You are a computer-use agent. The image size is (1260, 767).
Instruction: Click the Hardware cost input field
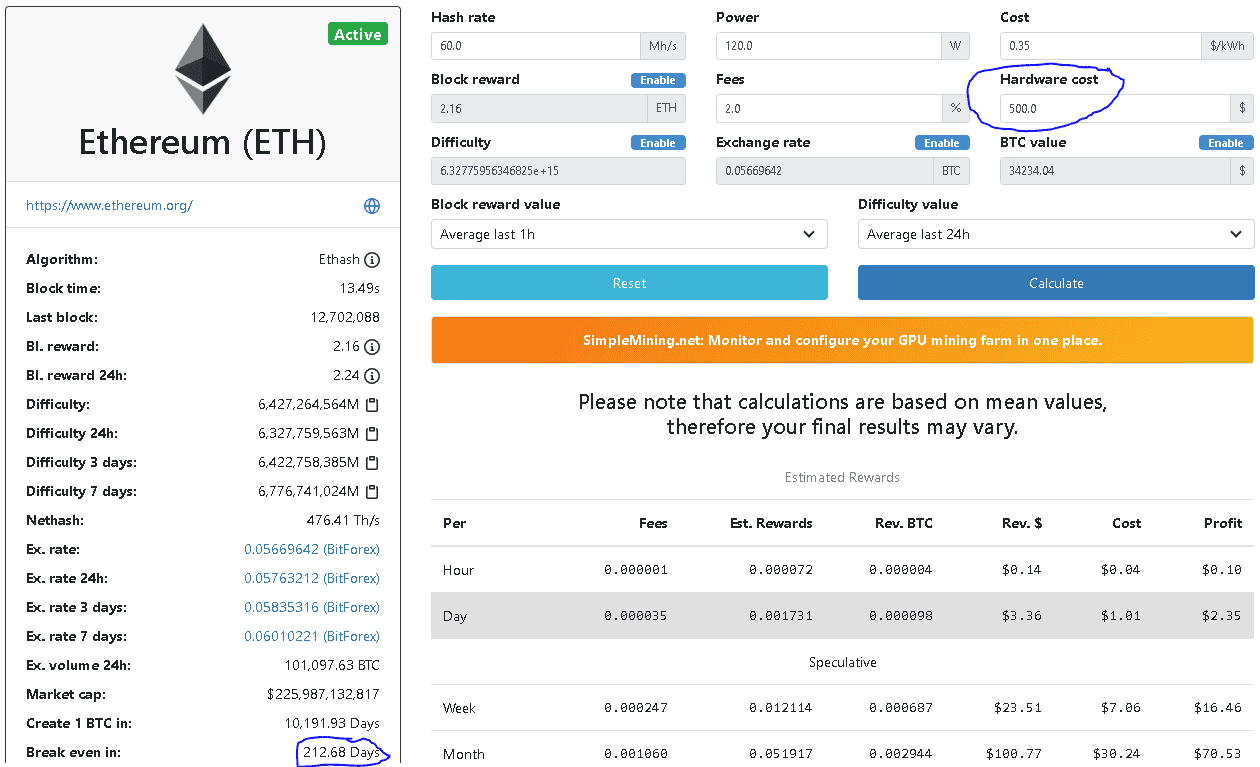pos(1114,108)
